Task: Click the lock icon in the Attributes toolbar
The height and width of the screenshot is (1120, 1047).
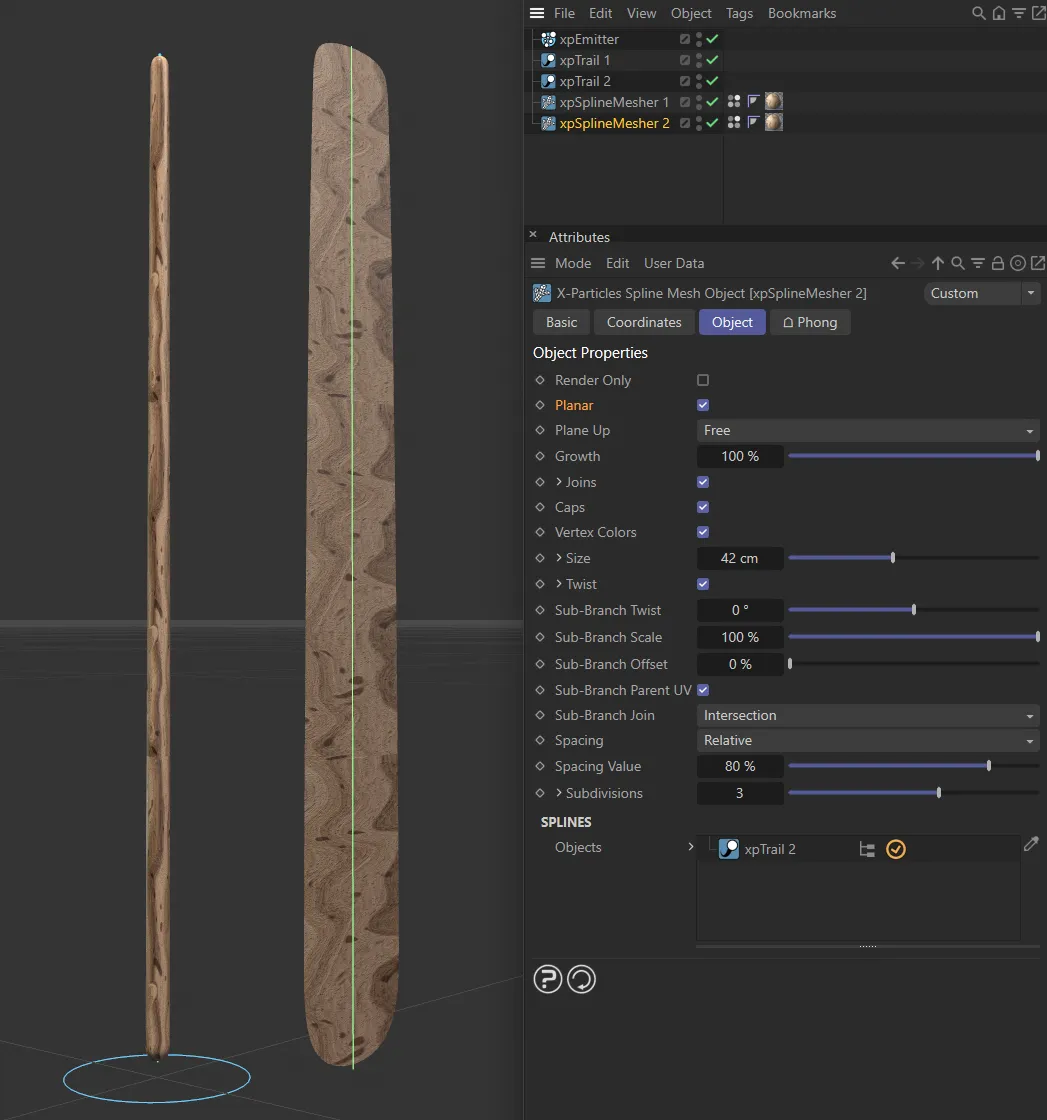Action: (997, 262)
